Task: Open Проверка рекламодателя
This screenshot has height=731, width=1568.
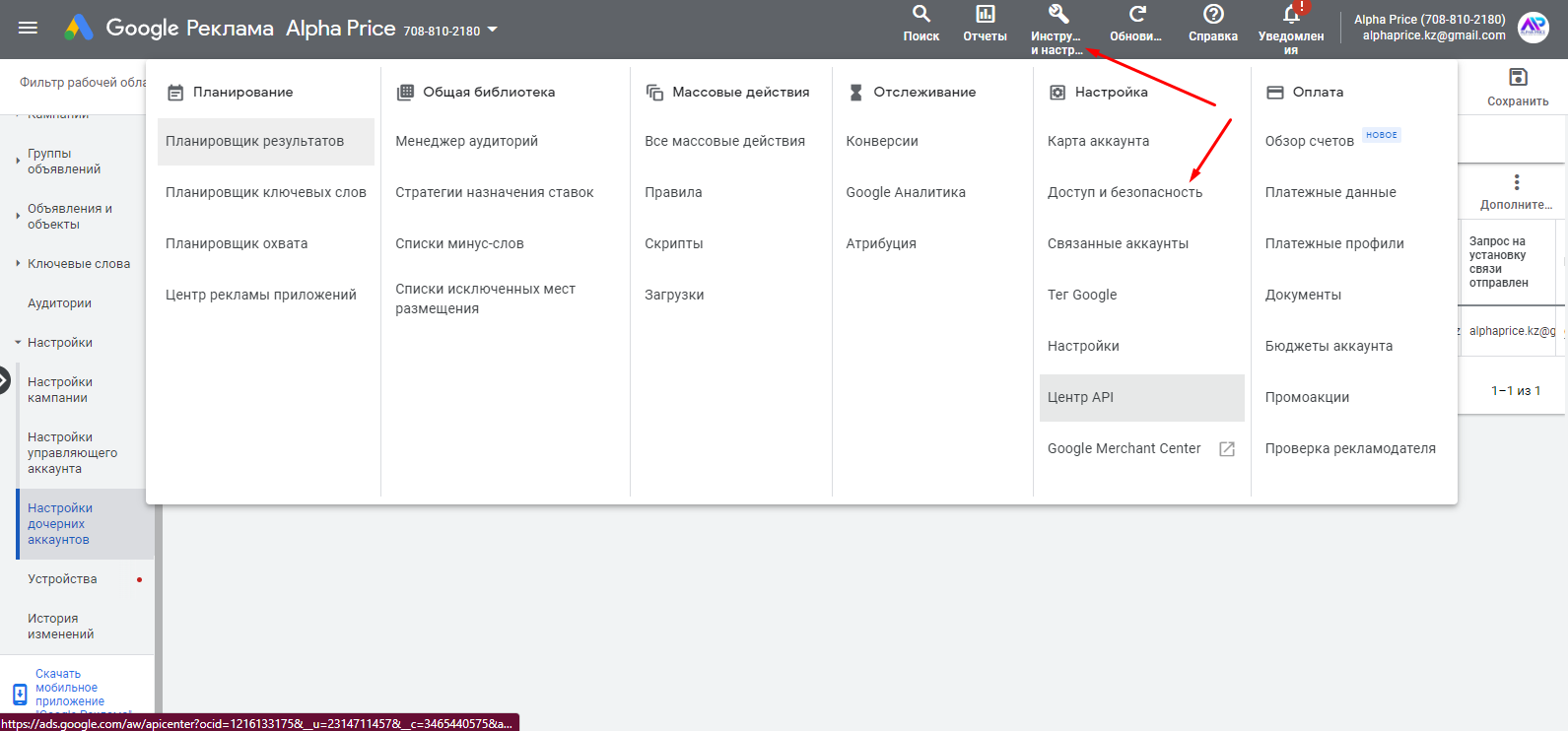Action: 1350,449
